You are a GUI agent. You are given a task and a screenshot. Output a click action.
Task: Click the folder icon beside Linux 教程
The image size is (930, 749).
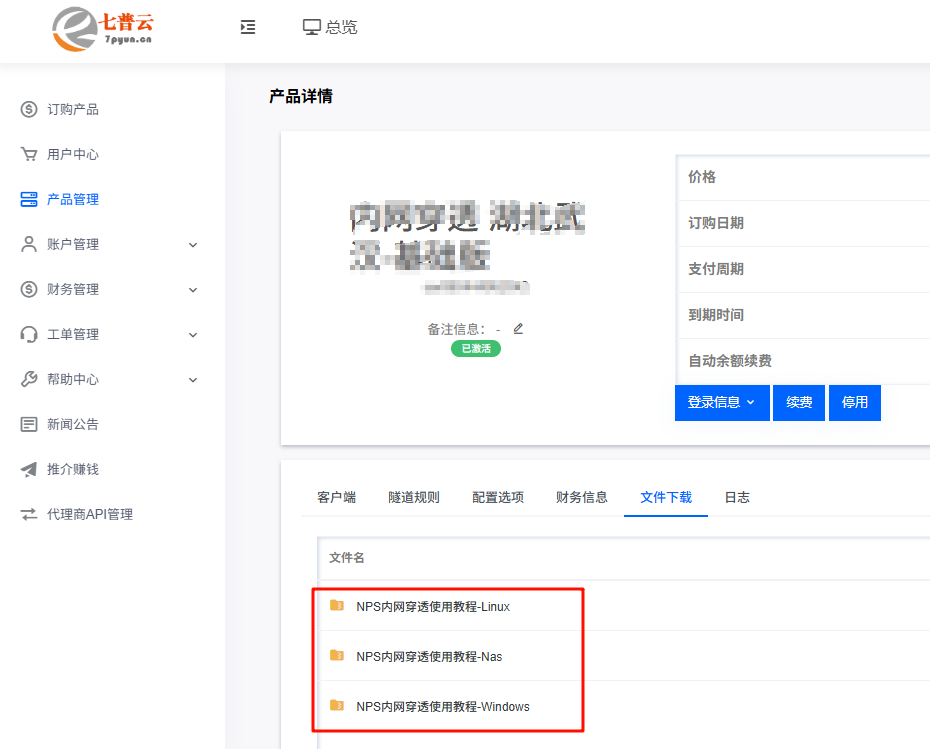tap(336, 606)
